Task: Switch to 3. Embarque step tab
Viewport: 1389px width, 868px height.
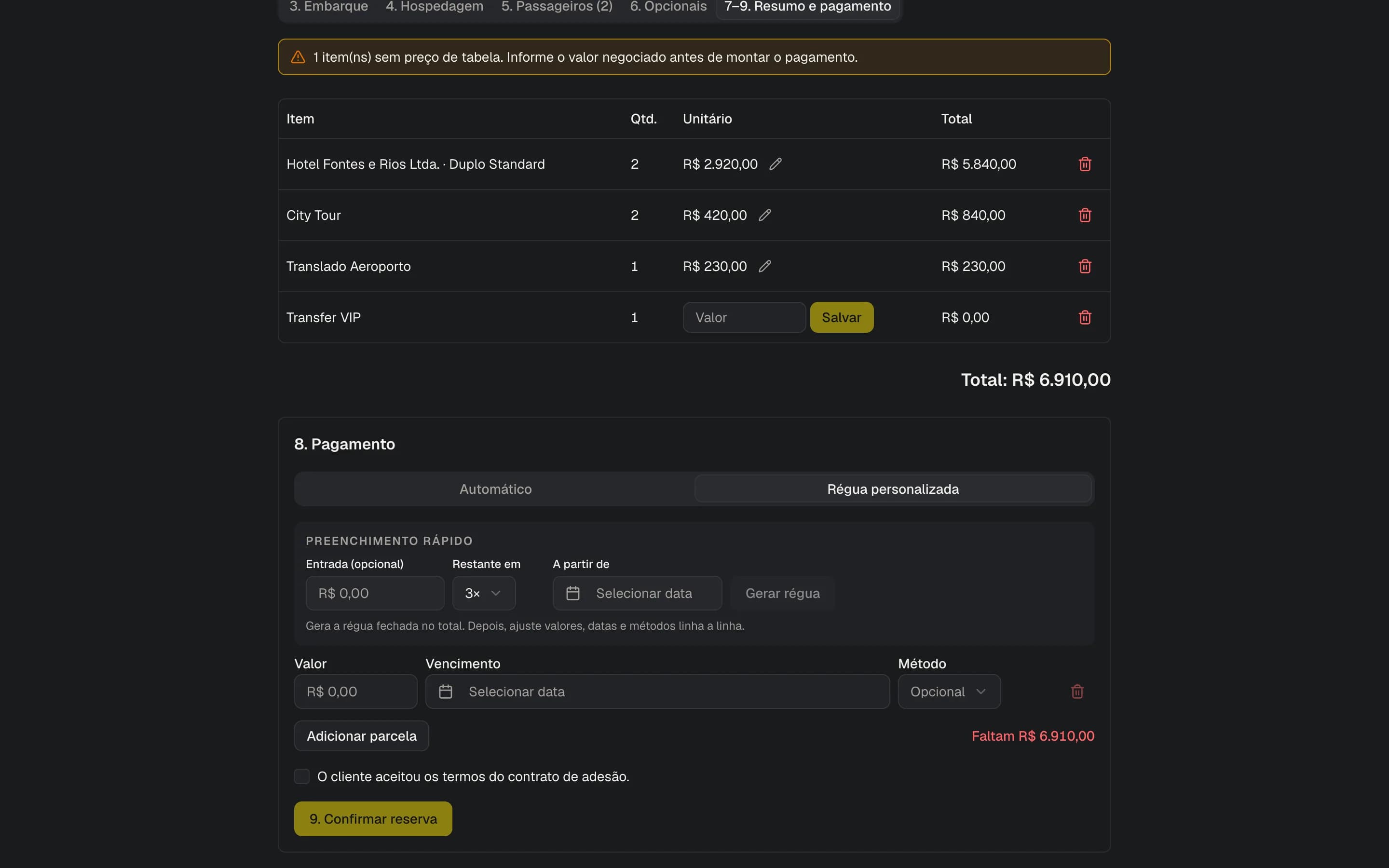Action: [329, 7]
